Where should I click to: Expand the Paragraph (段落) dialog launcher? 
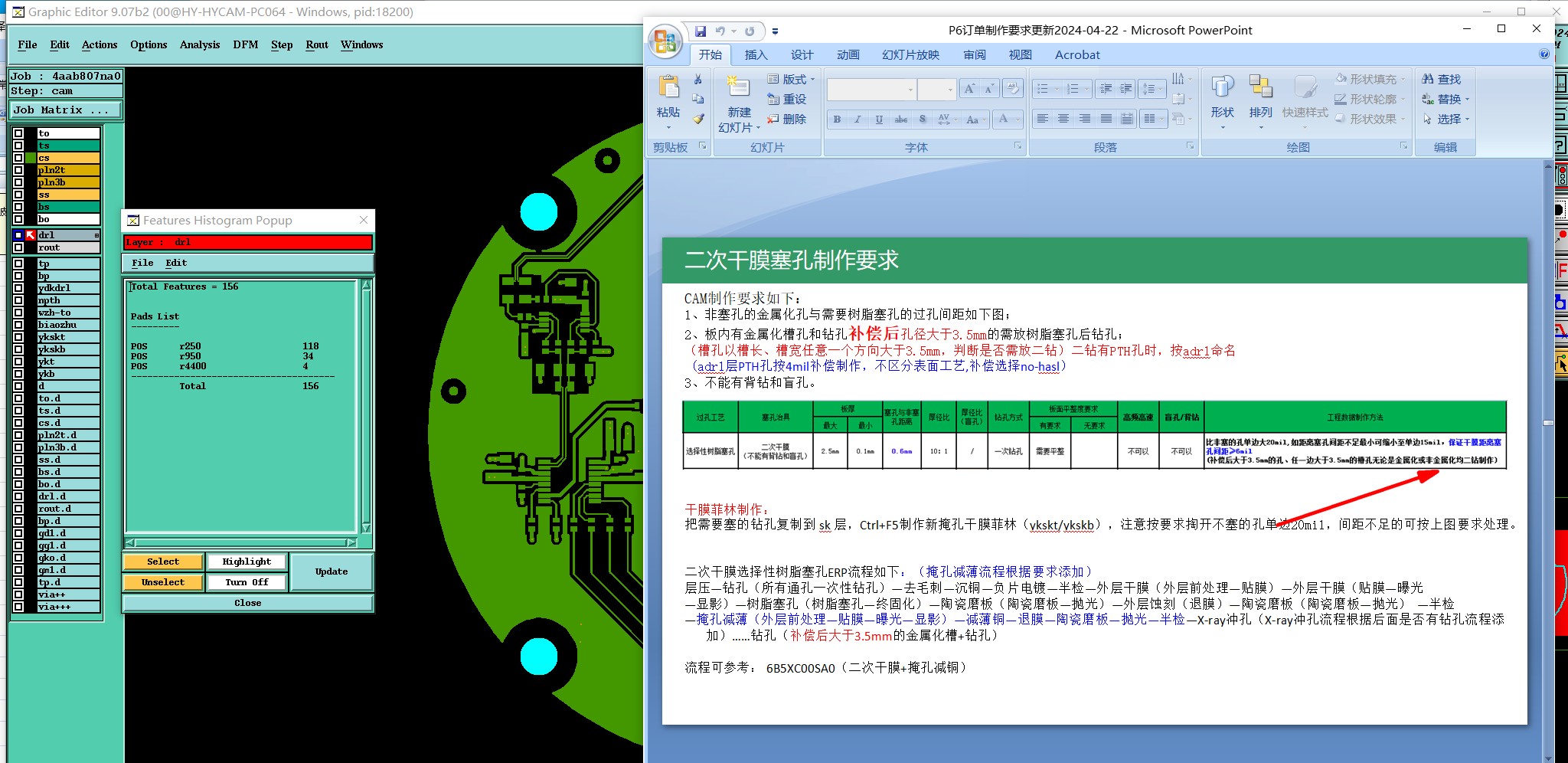pyautogui.click(x=1190, y=146)
